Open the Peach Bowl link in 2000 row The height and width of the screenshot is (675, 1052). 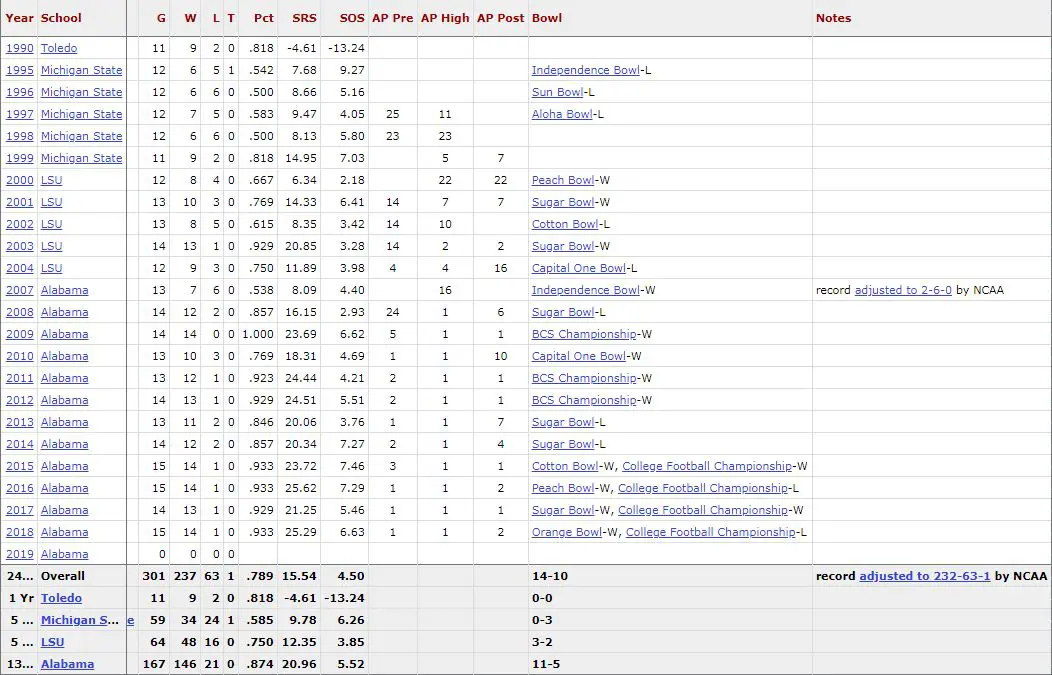[x=563, y=180]
